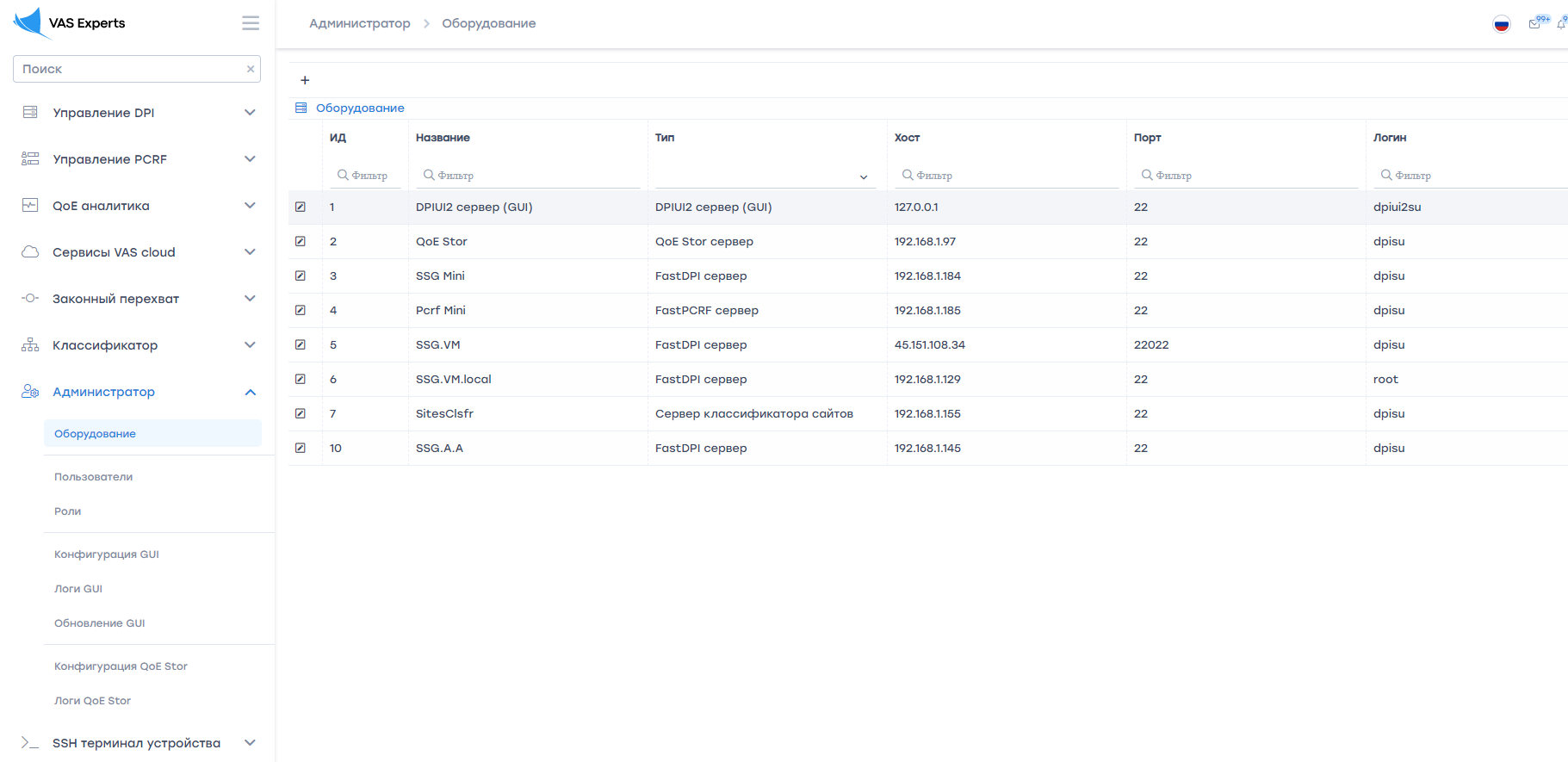Viewport: 1568px width, 762px height.
Task: Open the Логи GUI menu item
Action: point(78,589)
